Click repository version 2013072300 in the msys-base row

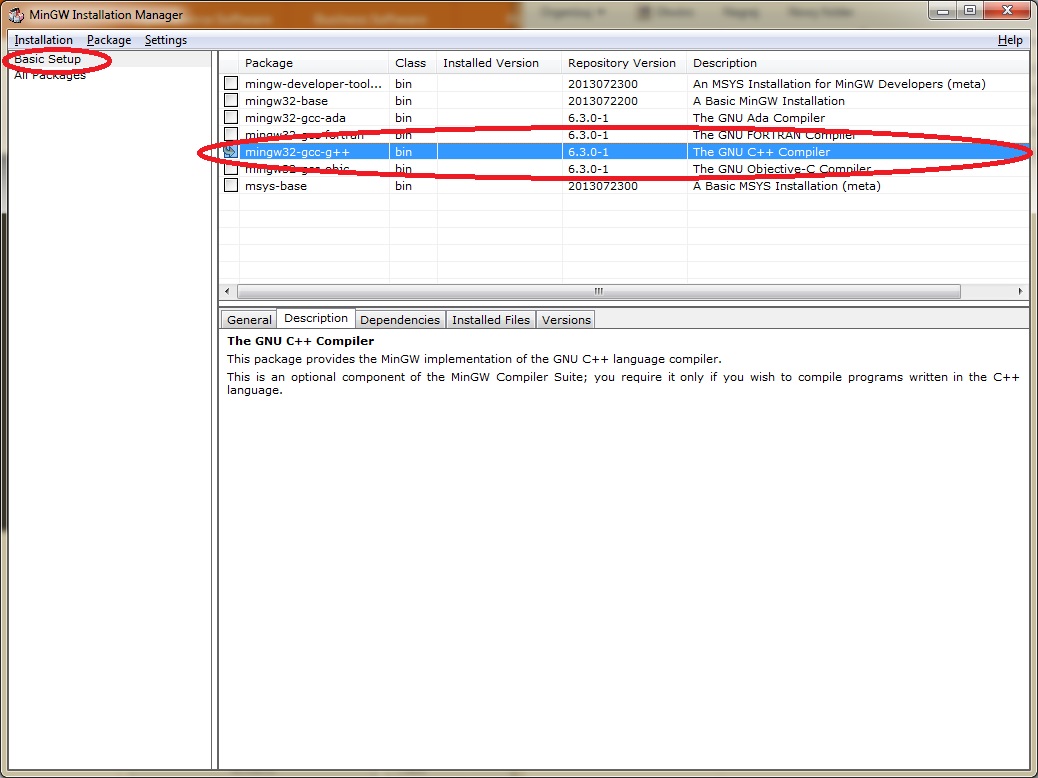tap(603, 186)
